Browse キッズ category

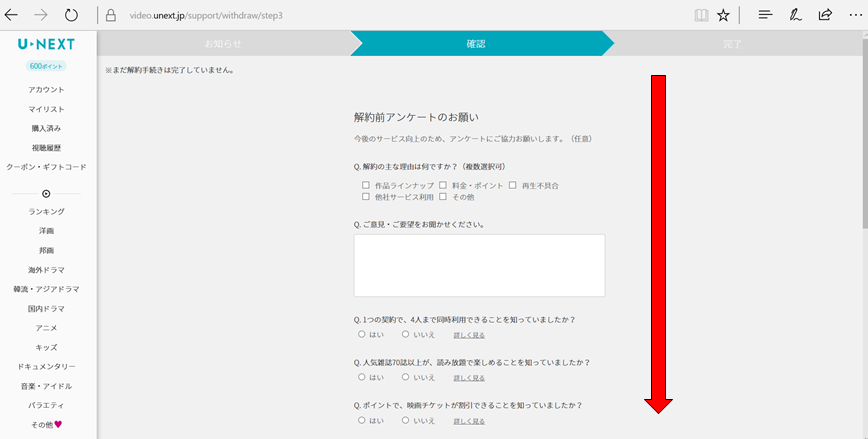46,347
